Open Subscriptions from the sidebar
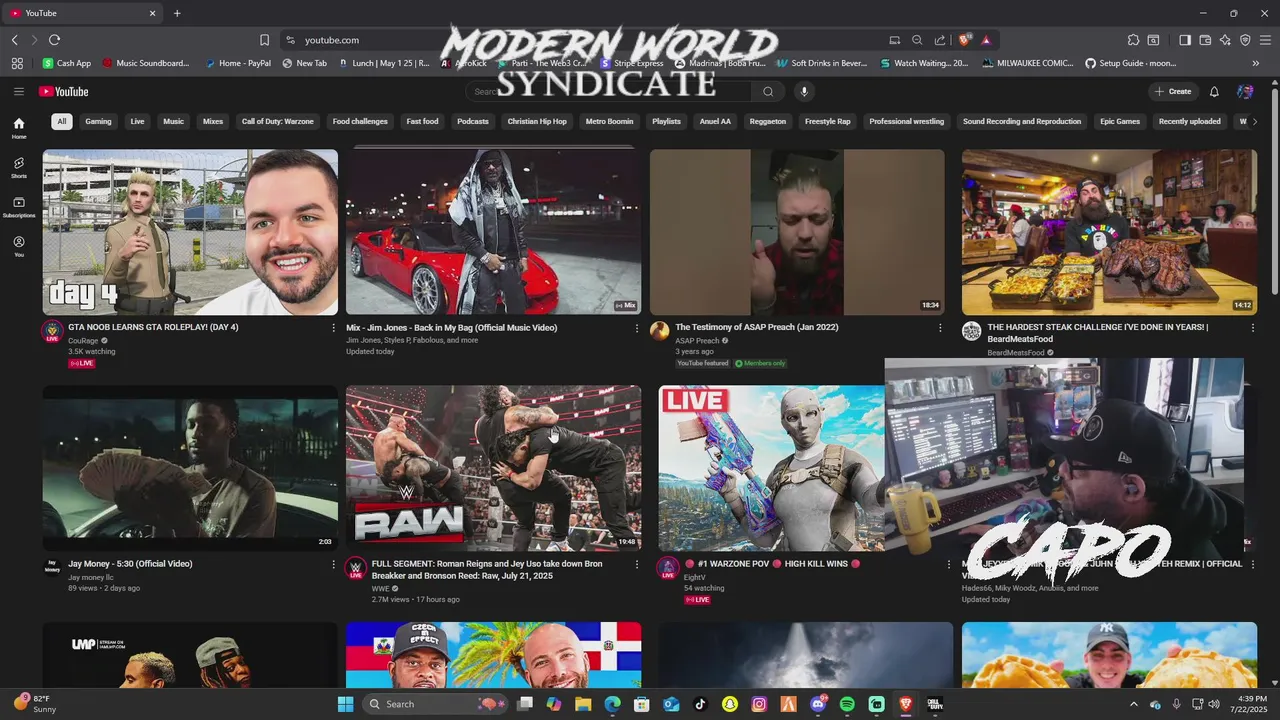 (19, 207)
